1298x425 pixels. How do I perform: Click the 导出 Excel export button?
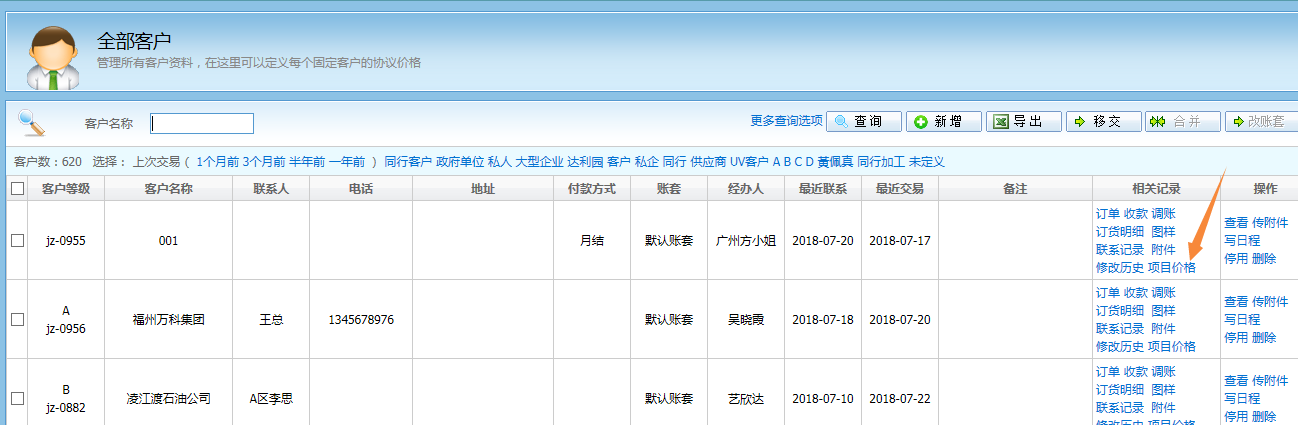pos(1022,121)
